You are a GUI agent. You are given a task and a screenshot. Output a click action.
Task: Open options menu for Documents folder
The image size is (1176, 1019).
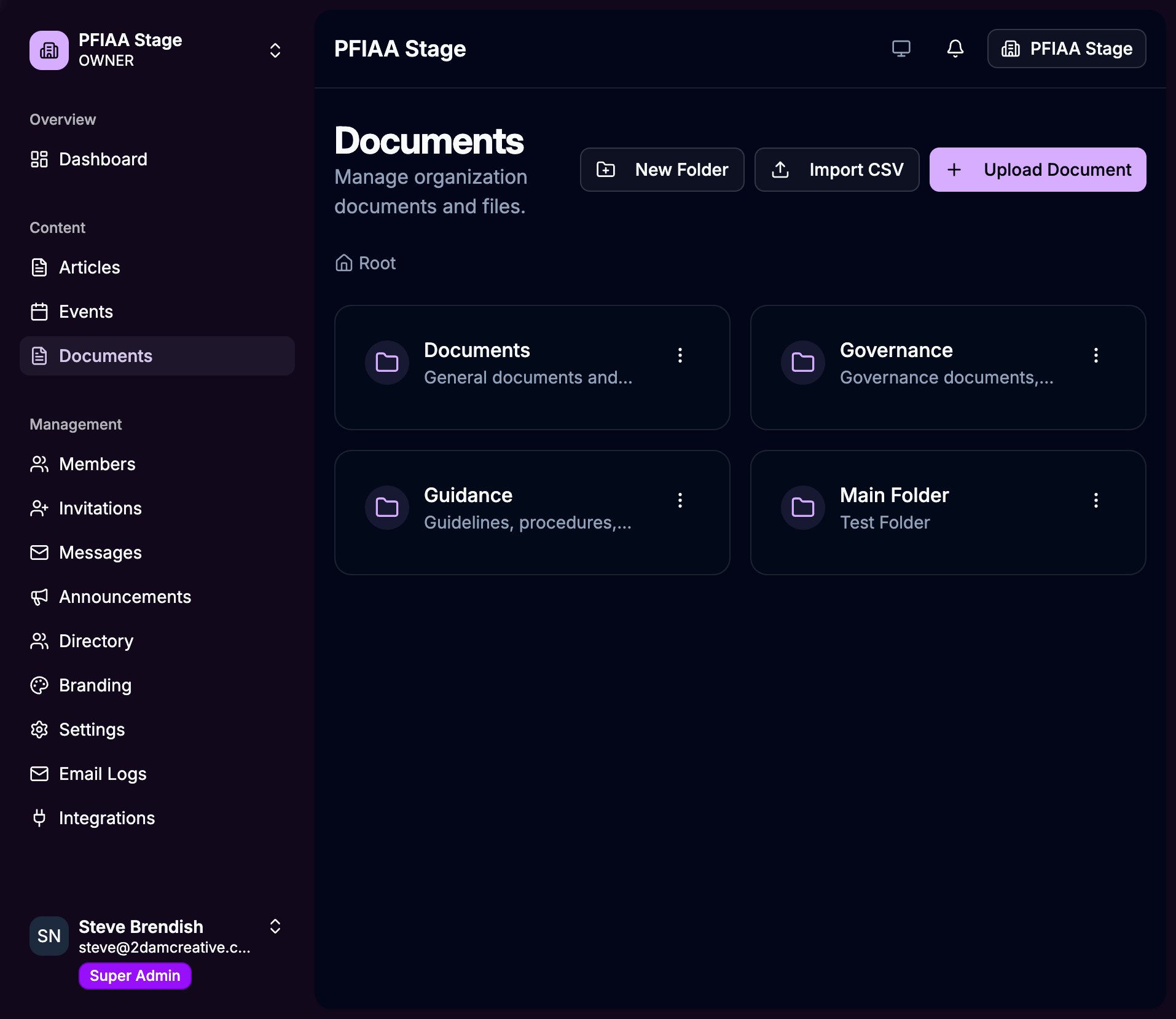tap(680, 355)
